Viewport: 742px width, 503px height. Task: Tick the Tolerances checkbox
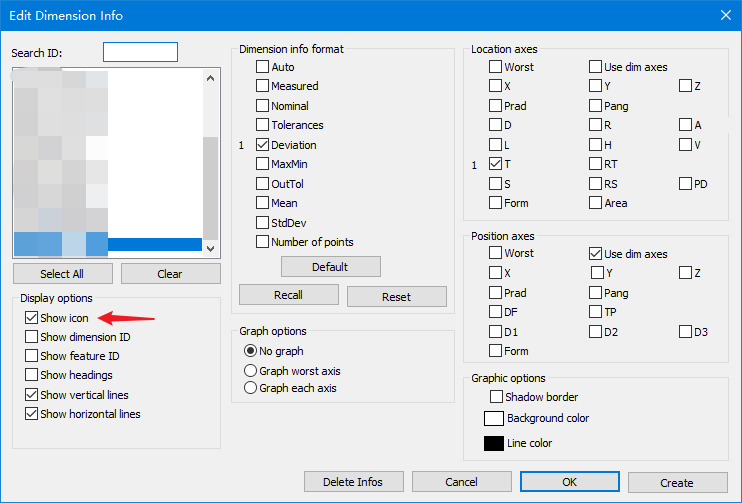coord(262,125)
